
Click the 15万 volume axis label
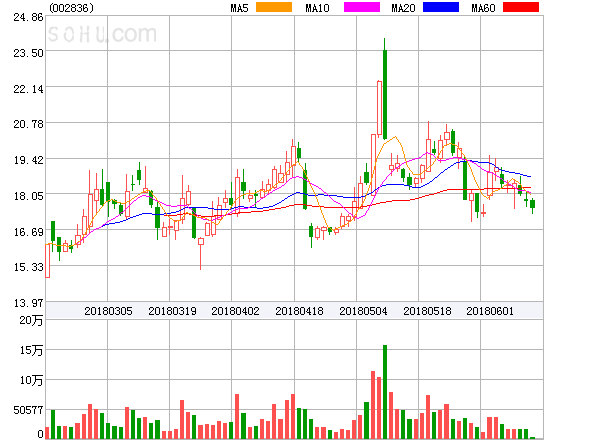pos(31,350)
